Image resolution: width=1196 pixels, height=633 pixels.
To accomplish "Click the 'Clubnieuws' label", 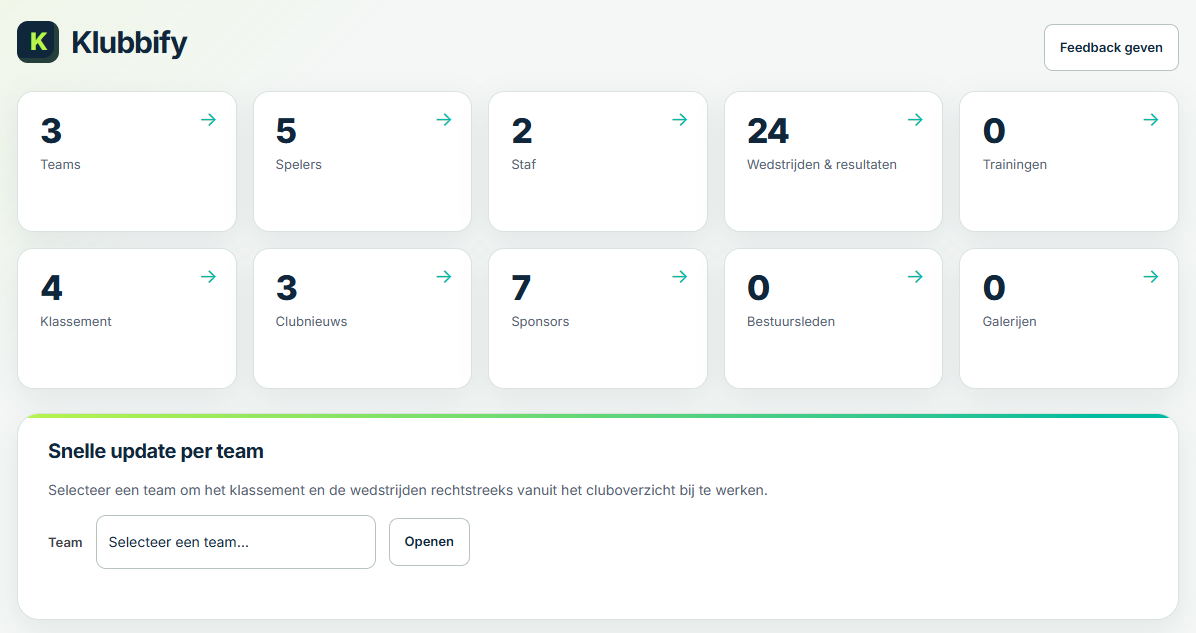I will pyautogui.click(x=311, y=322).
